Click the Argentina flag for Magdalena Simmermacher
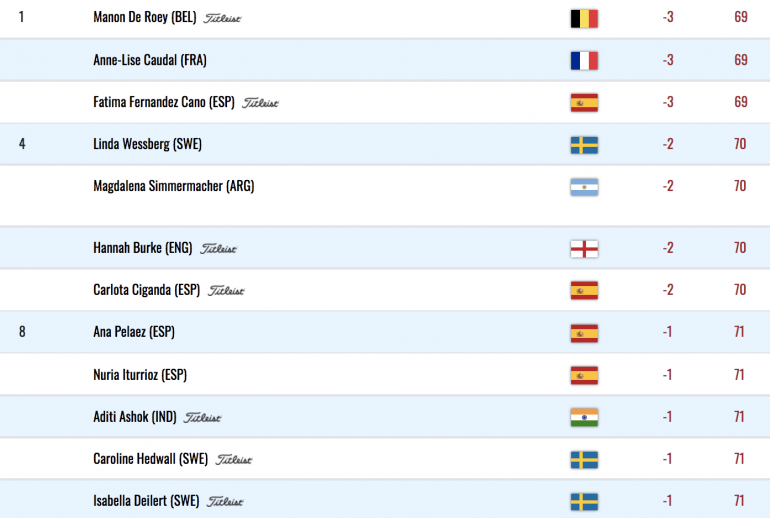Screen dimensions: 770x518 click(584, 187)
